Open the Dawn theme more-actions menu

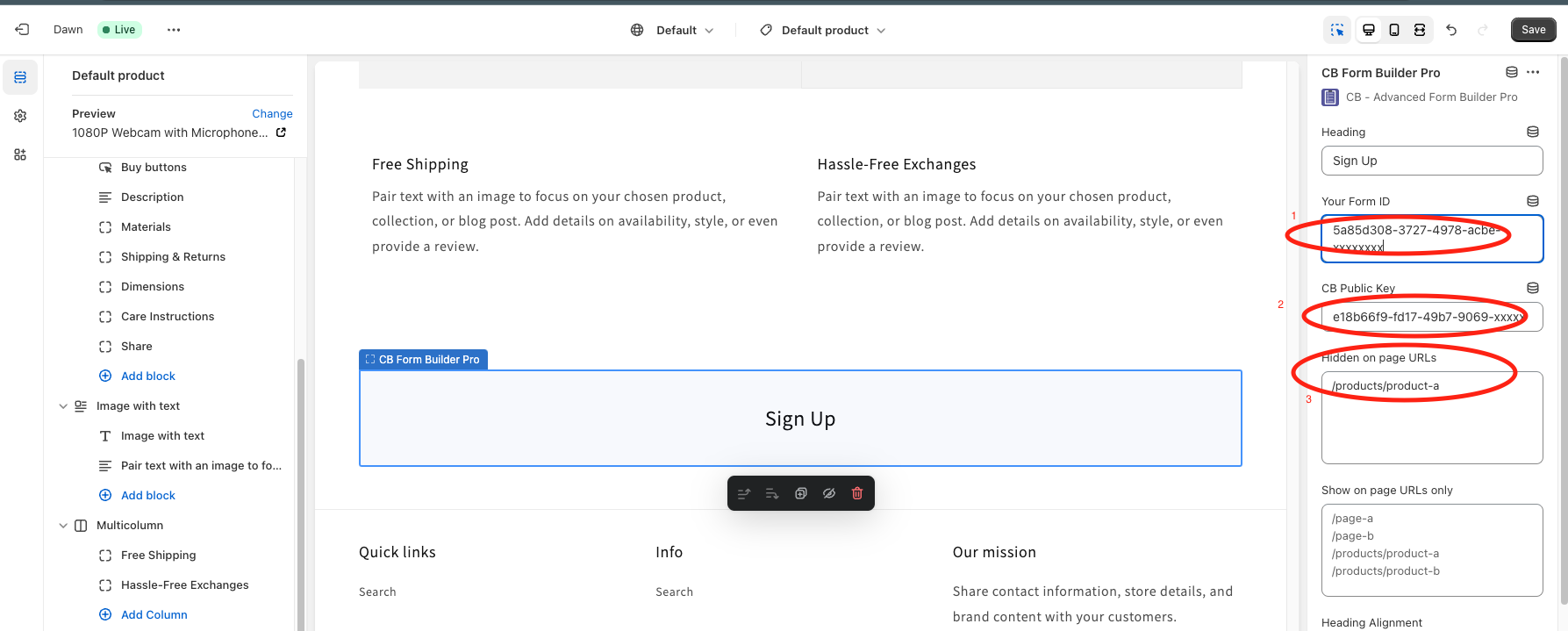(174, 30)
